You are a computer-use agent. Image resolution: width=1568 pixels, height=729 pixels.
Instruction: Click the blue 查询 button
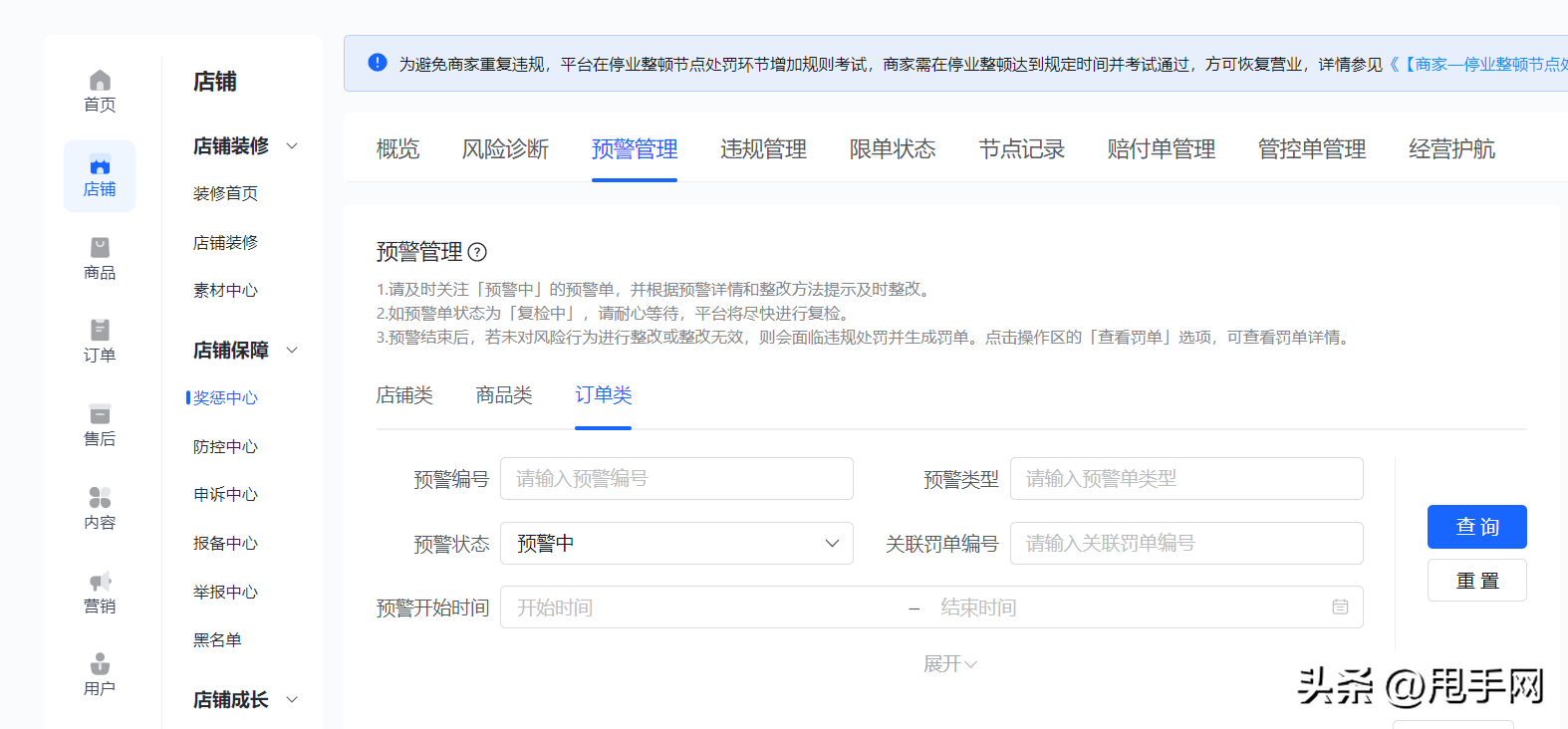tap(1476, 527)
